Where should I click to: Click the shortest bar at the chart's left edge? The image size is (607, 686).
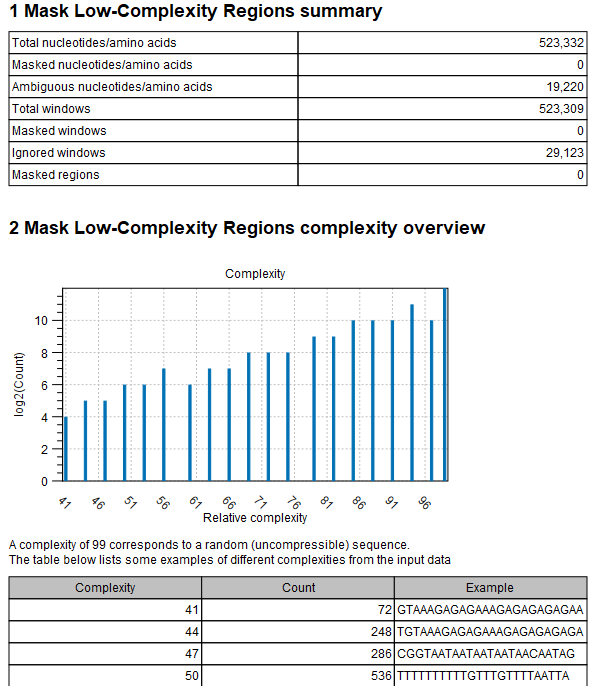pyautogui.click(x=66, y=449)
